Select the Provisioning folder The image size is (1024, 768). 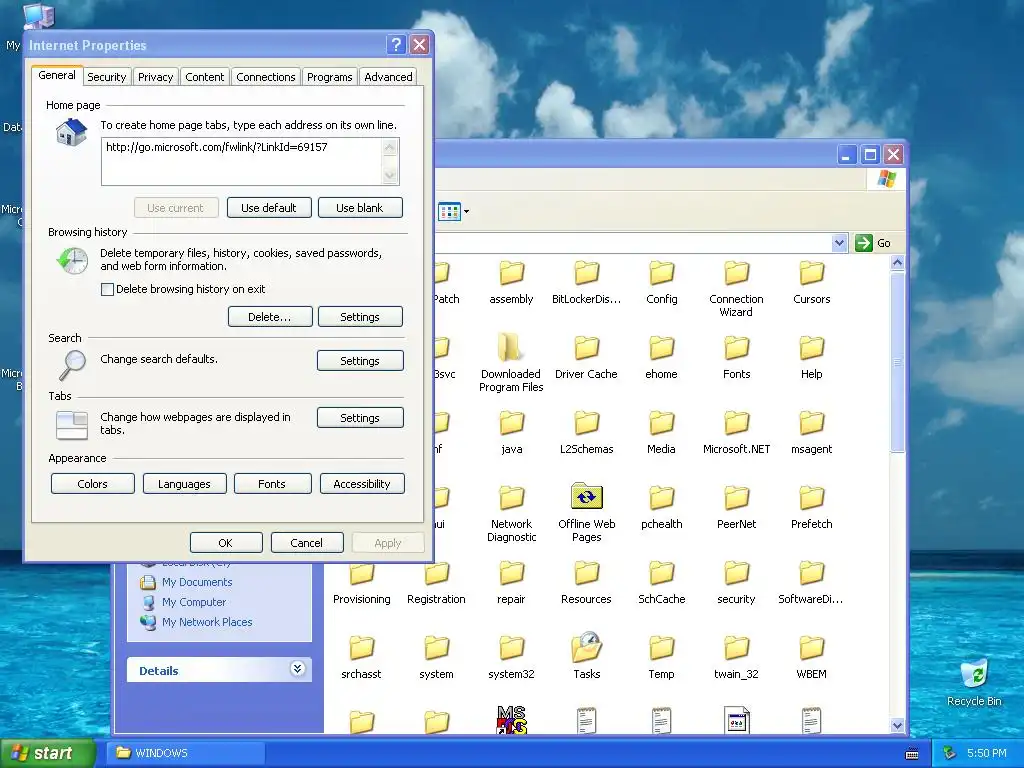pos(362,583)
